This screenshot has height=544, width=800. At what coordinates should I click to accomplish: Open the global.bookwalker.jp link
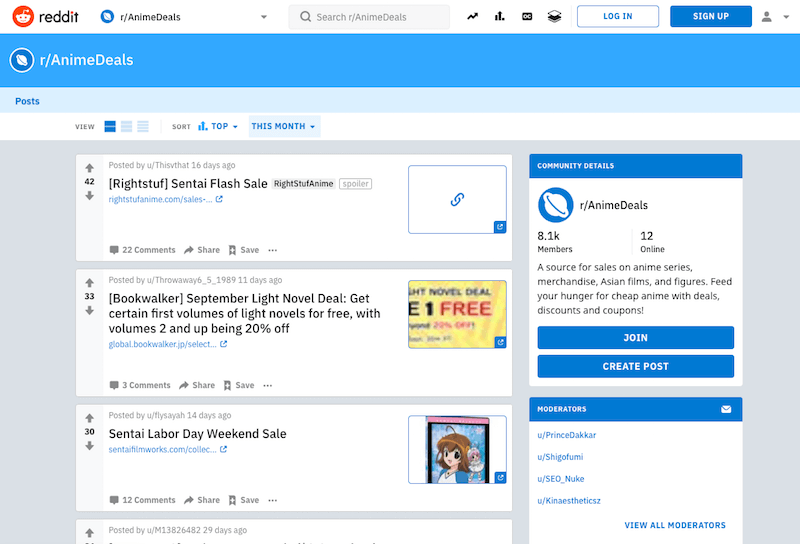pos(167,344)
